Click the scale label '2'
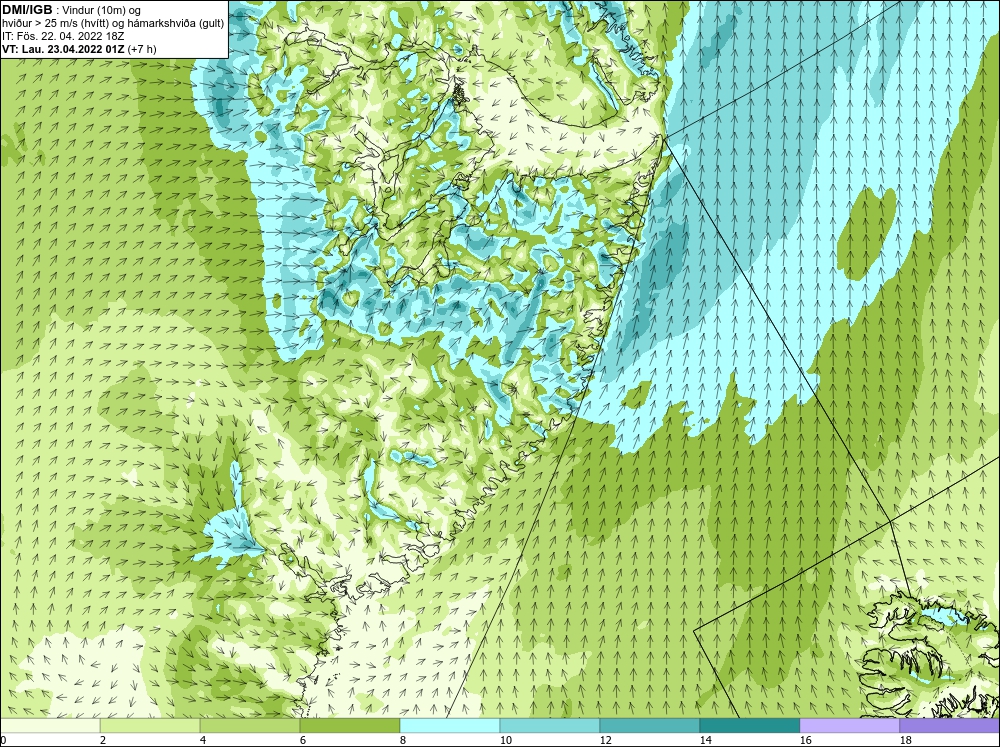Screen dimensions: 1000x747 click(x=103, y=740)
